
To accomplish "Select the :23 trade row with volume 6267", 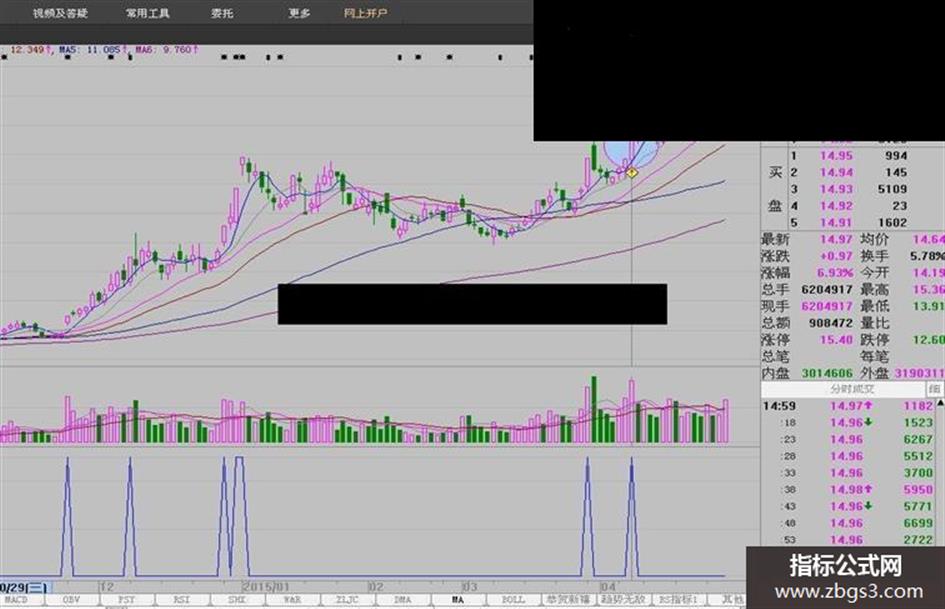I will pyautogui.click(x=849, y=440).
